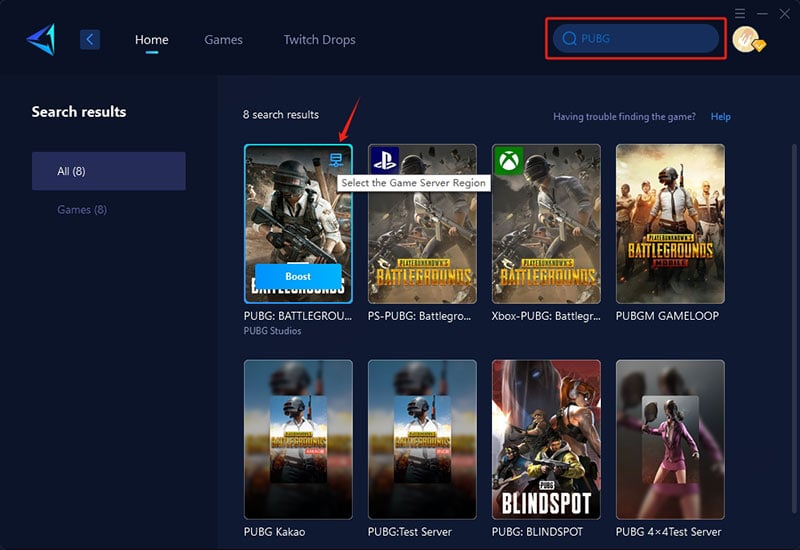The image size is (800, 550).
Task: Click the PUBG:Test Server title text
Action: click(410, 532)
